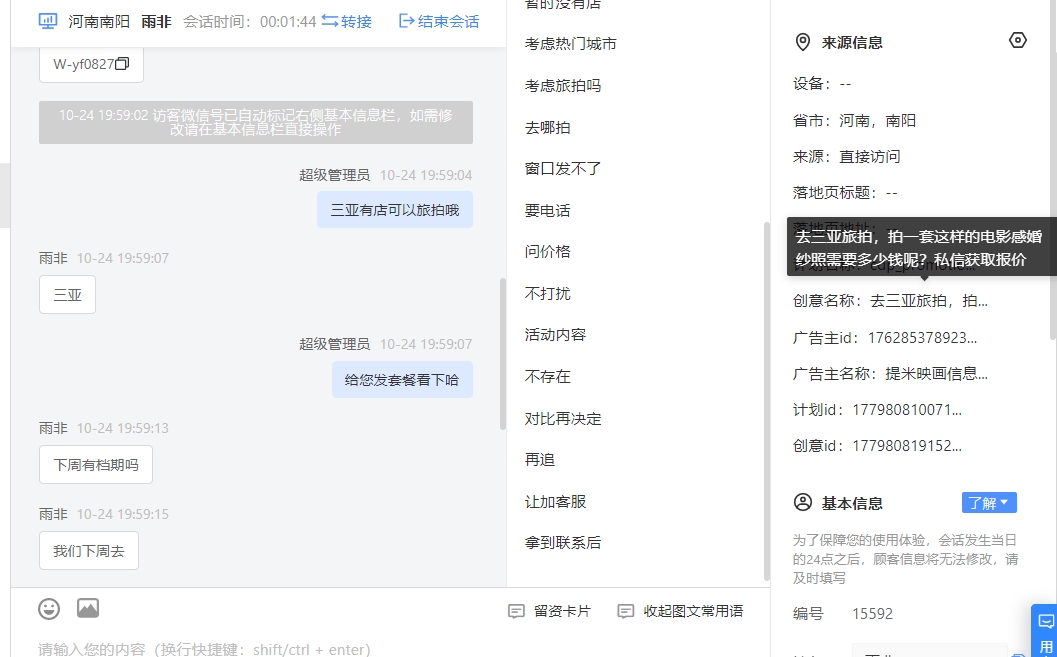
Task: Click the image upload icon
Action: 88,608
